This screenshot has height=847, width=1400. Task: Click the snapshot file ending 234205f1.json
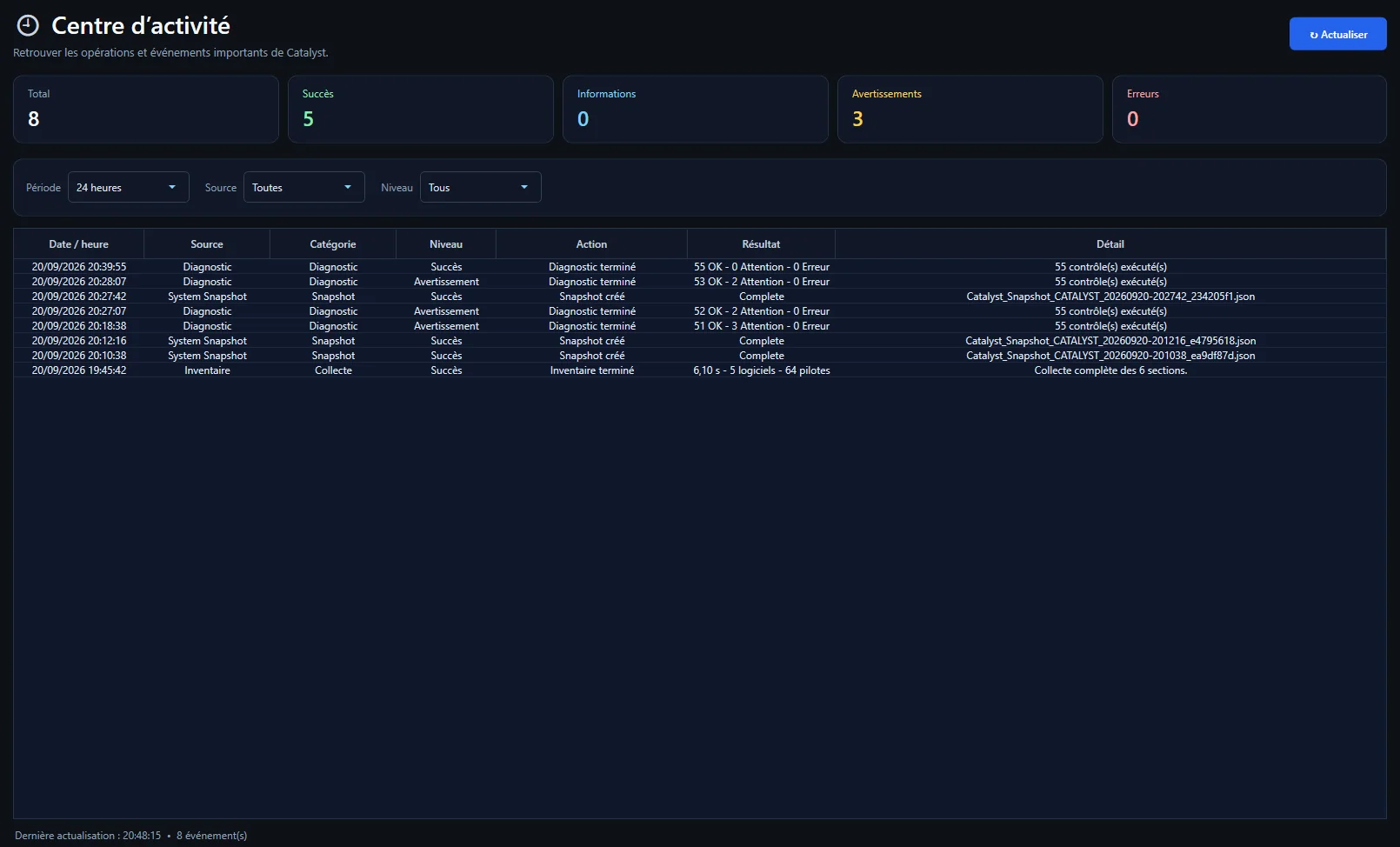(1110, 297)
